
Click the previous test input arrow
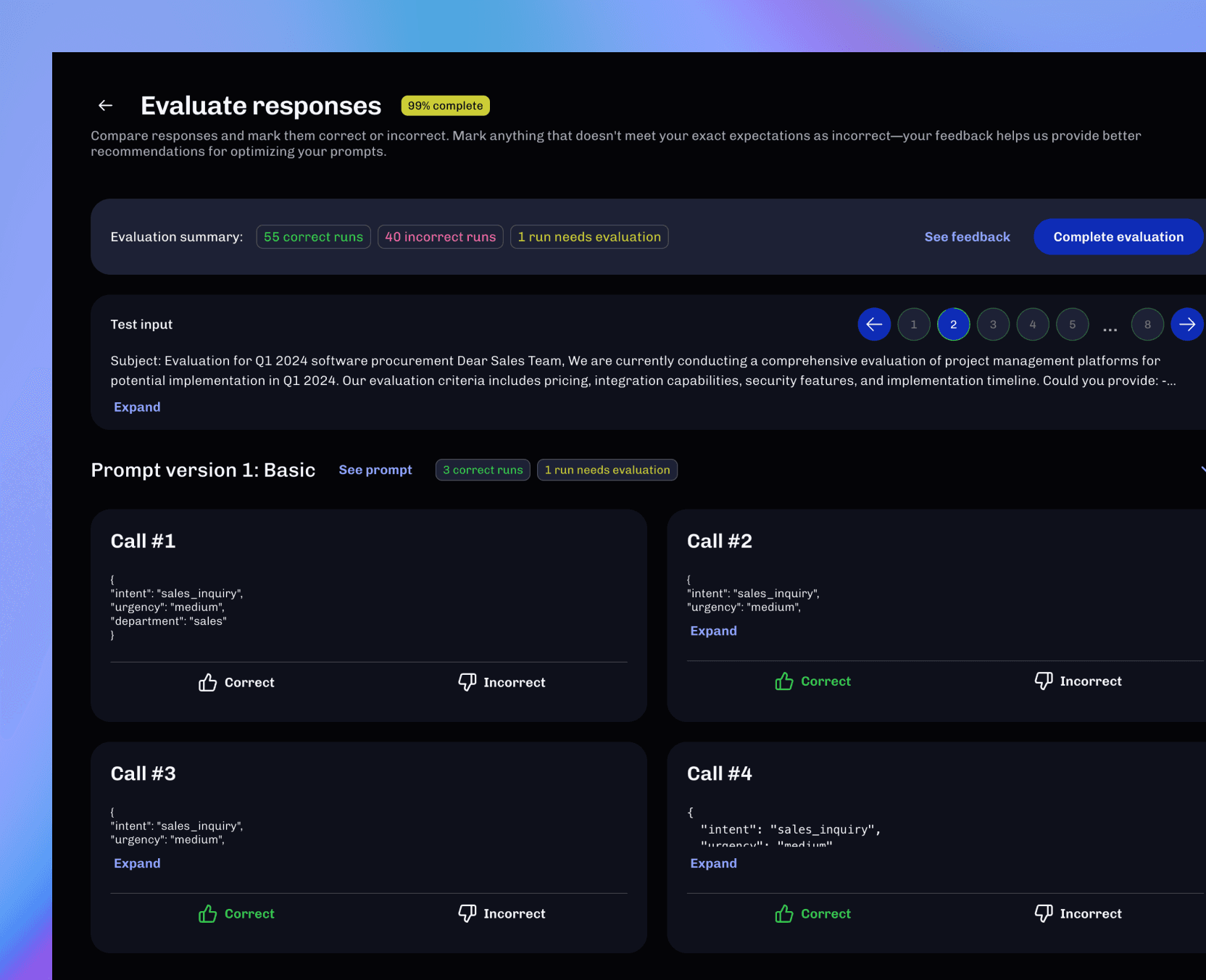pyautogui.click(x=874, y=324)
